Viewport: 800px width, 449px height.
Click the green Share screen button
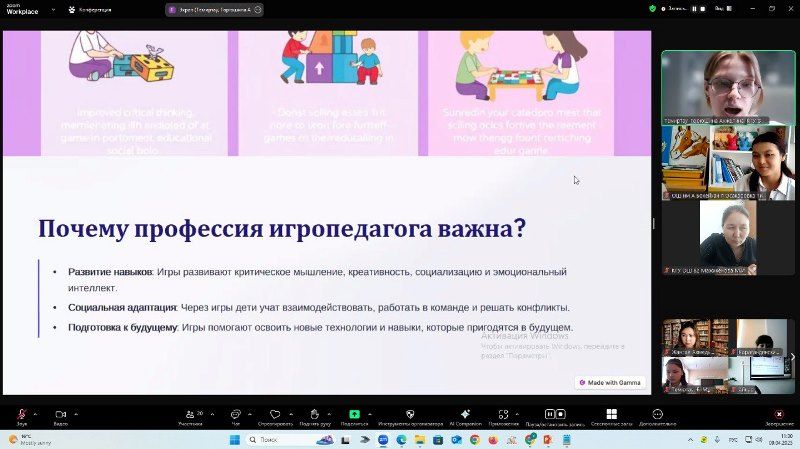pyautogui.click(x=354, y=414)
